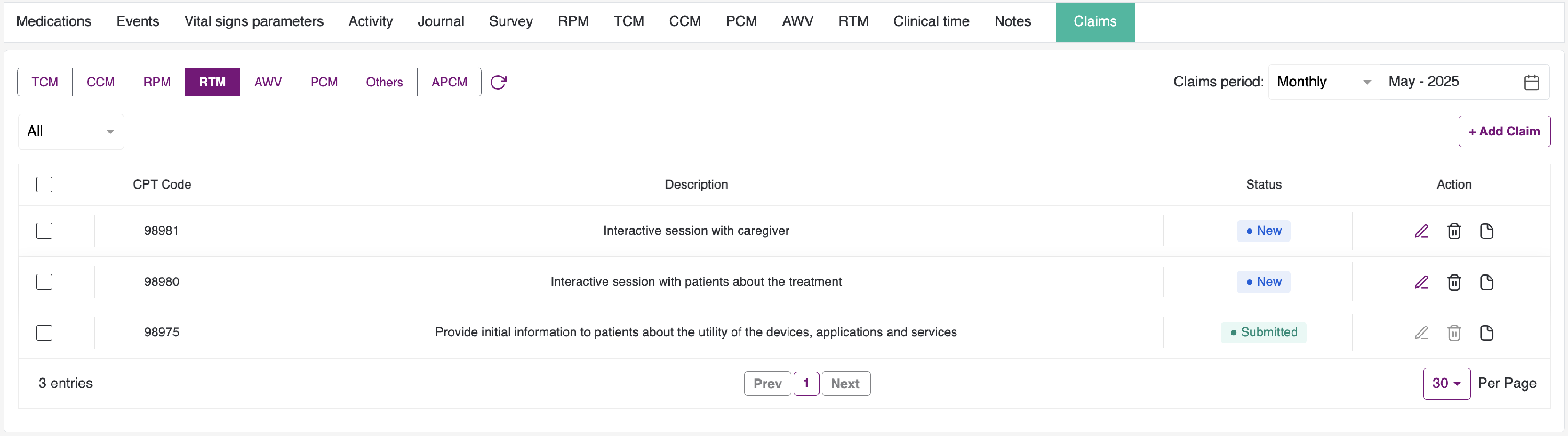Expand the Monthly claims period dropdown
Viewport: 1568px width, 436px height.
click(1323, 82)
